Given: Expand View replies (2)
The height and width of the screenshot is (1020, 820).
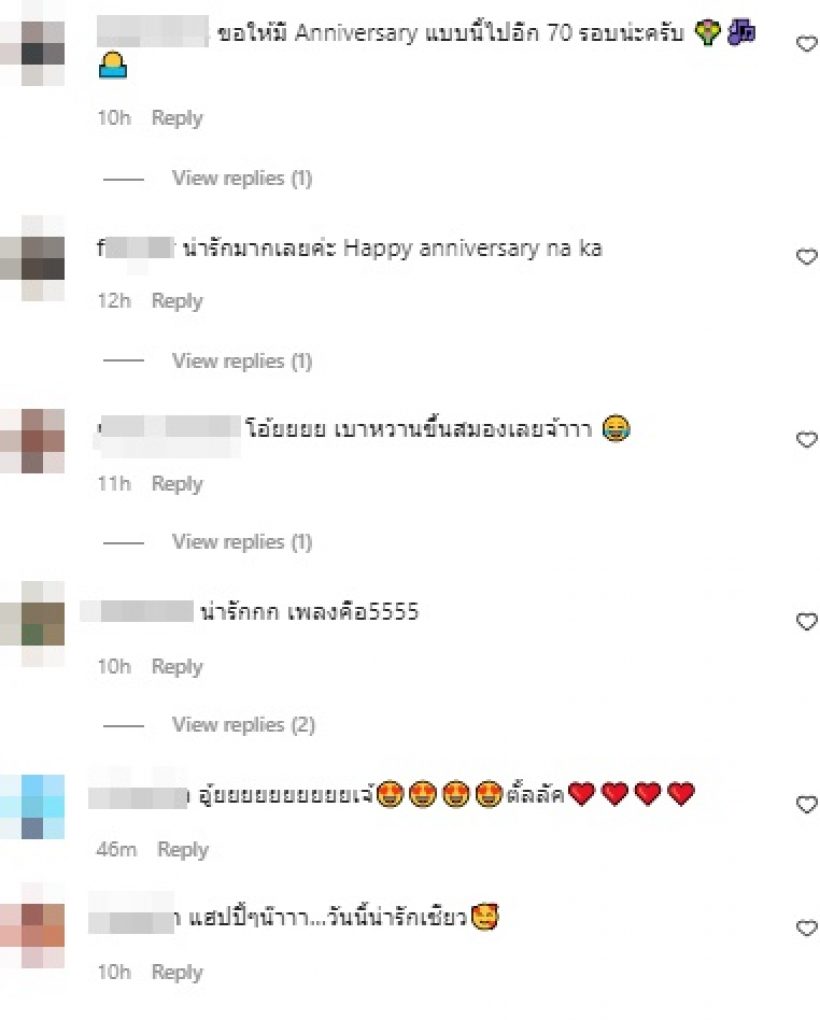Looking at the screenshot, I should 243,724.
